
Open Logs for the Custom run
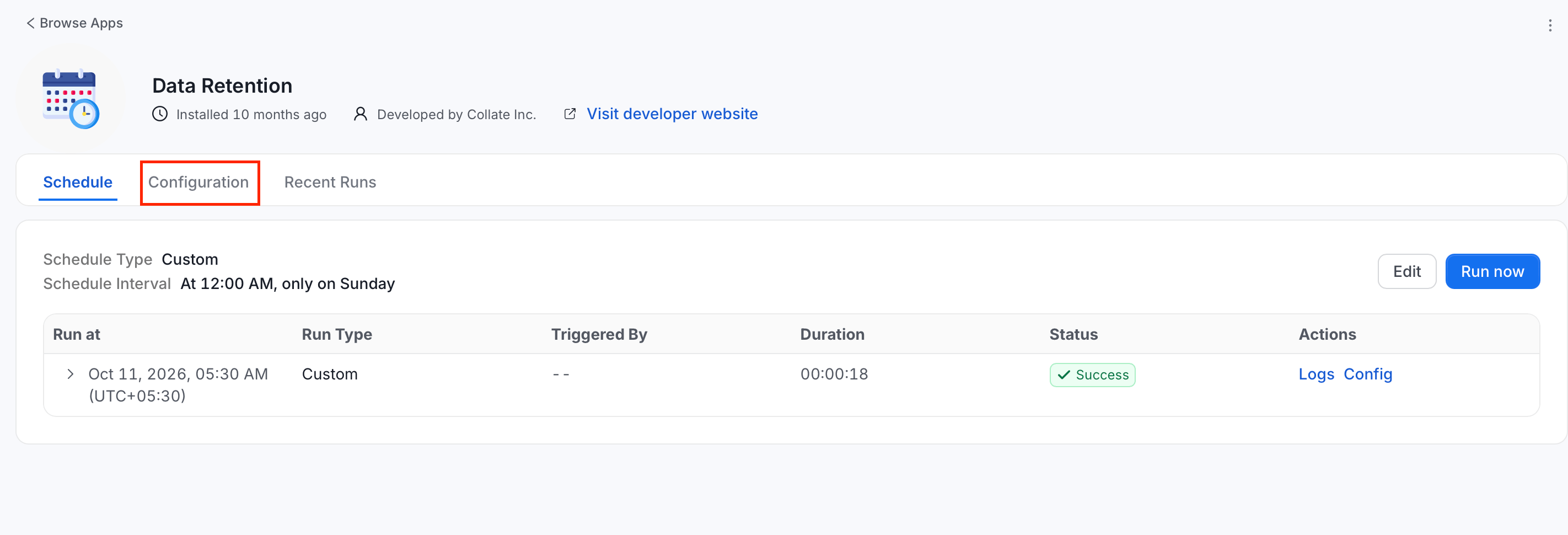click(x=1316, y=374)
